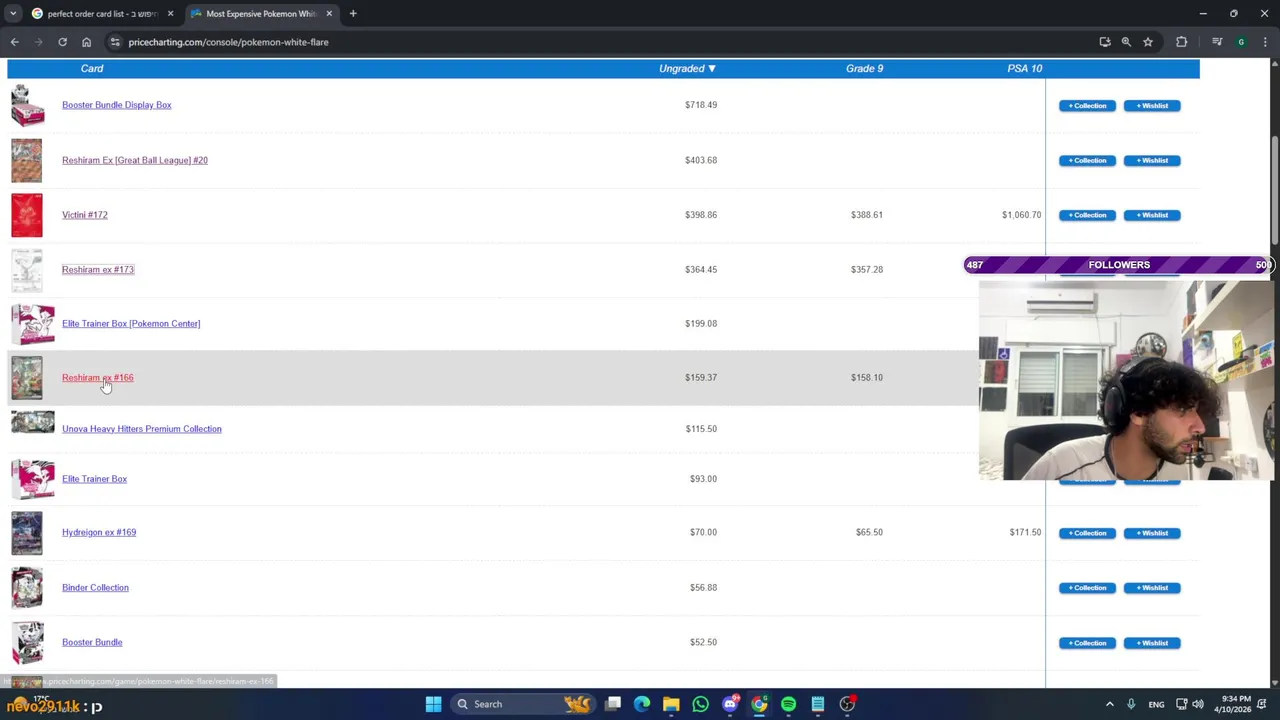Sort by the Grade 9 column header
1280x720 pixels.
coord(865,68)
